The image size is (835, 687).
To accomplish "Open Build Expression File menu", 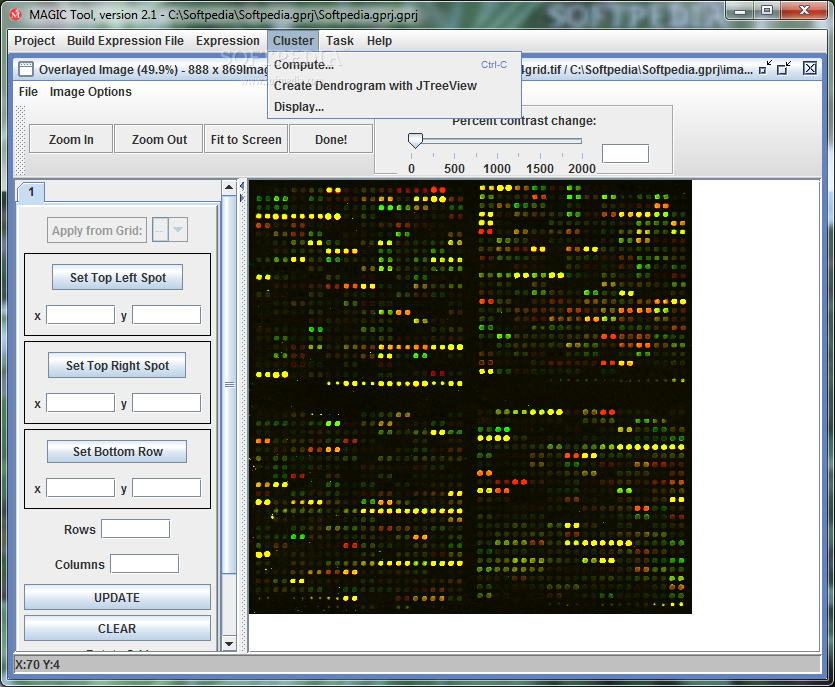I will [125, 41].
